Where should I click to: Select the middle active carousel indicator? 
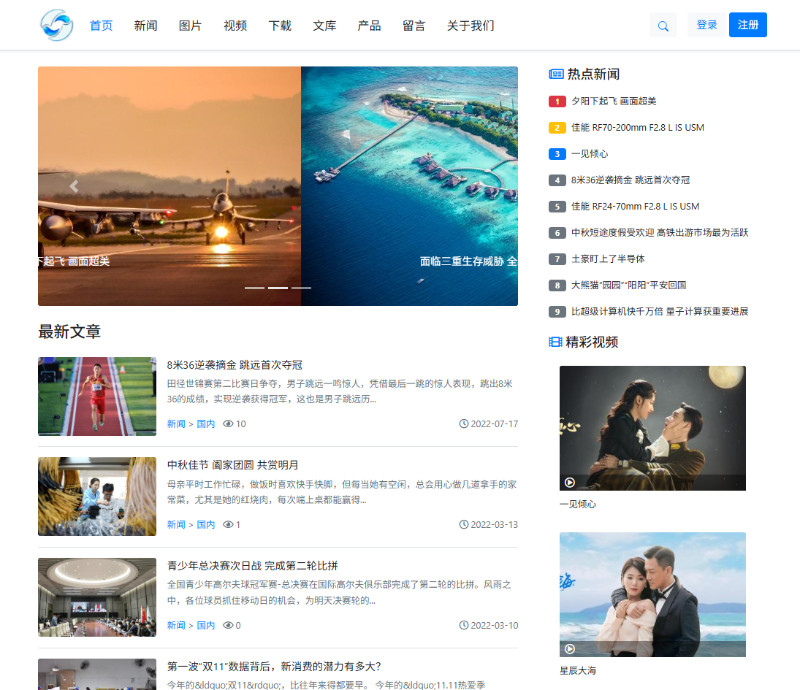278,288
